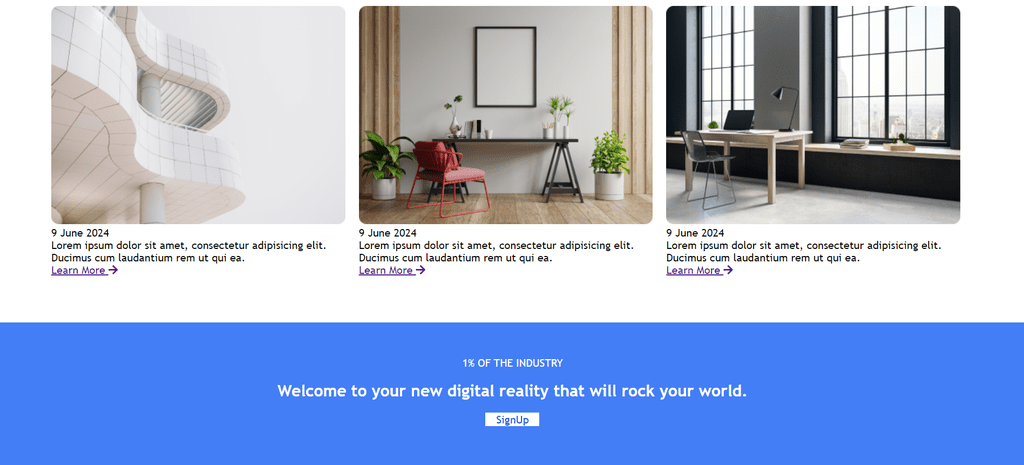
Task: Click the Lorem ipsum description of the middle card
Action: (496, 251)
